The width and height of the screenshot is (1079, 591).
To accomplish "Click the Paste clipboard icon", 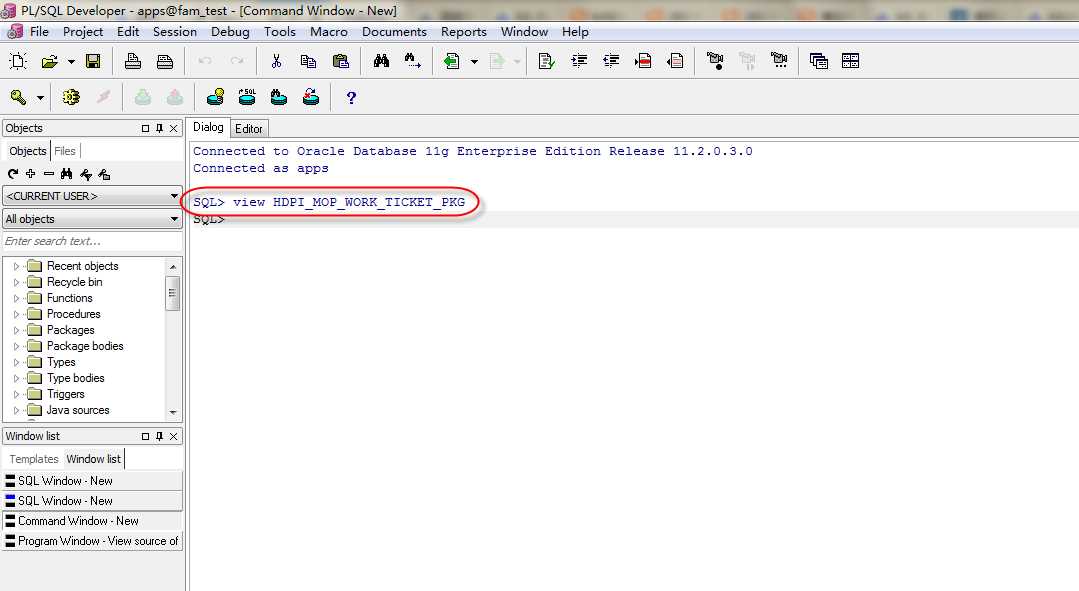I will point(341,61).
